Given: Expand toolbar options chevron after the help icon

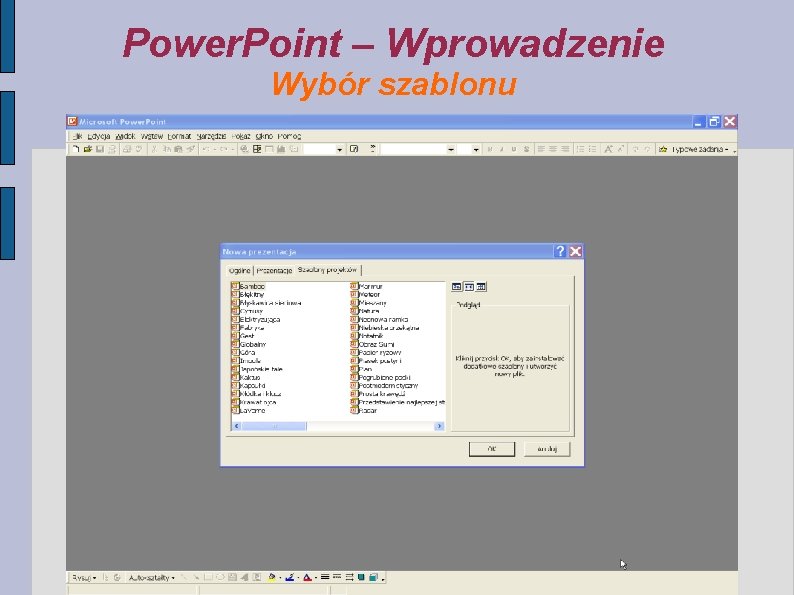Looking at the screenshot, I should pyautogui.click(x=373, y=149).
